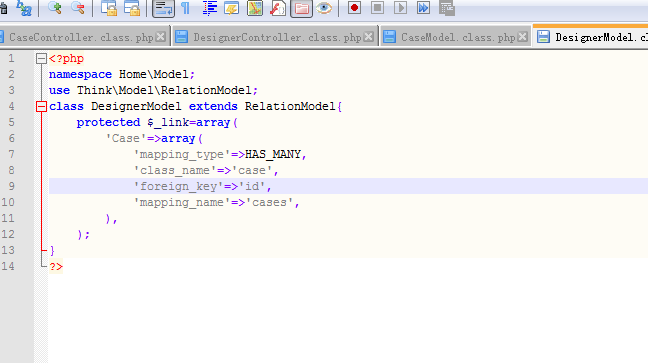Close the DesignerController.class.php tab
This screenshot has width=648, height=363.
pos(369,37)
